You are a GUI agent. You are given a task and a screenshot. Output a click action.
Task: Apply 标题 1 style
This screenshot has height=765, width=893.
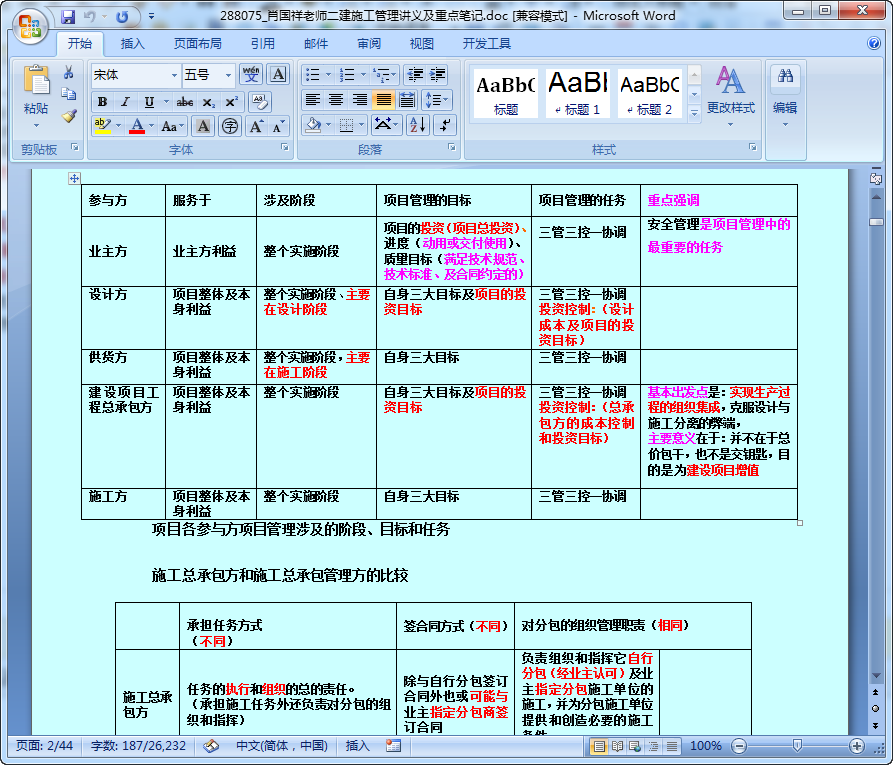pyautogui.click(x=577, y=92)
